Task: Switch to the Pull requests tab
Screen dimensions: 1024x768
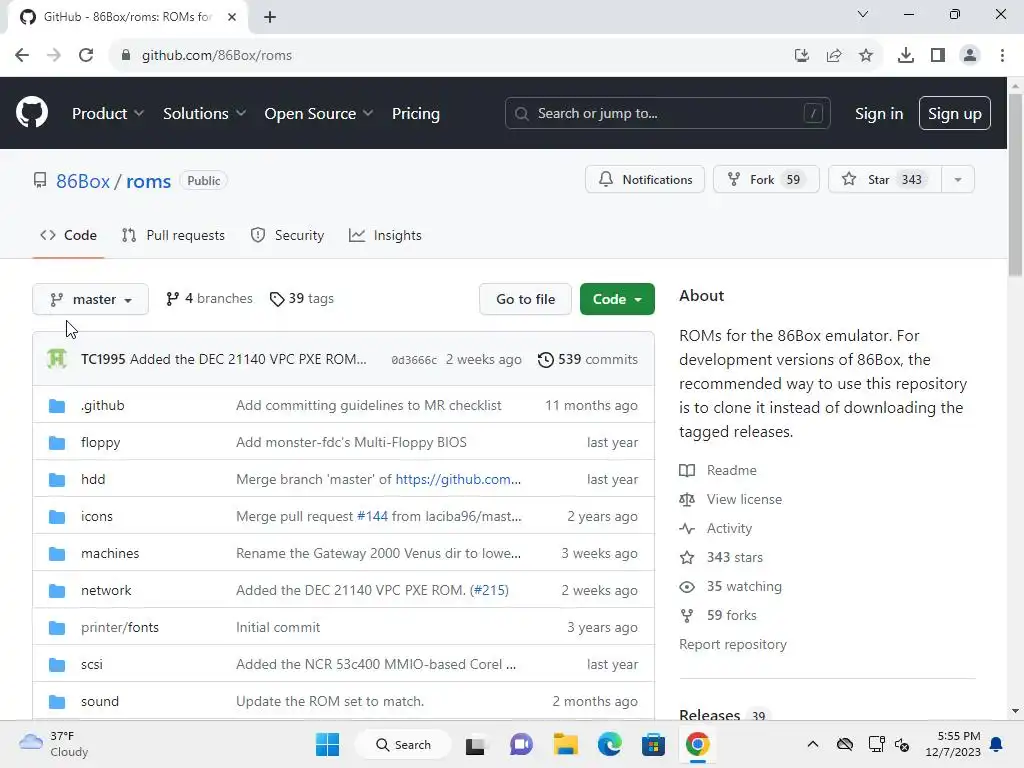Action: (x=173, y=235)
